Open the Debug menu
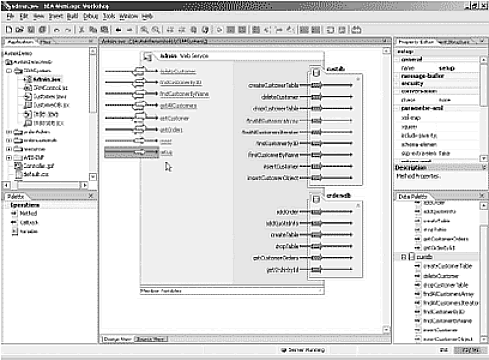 tap(90, 16)
